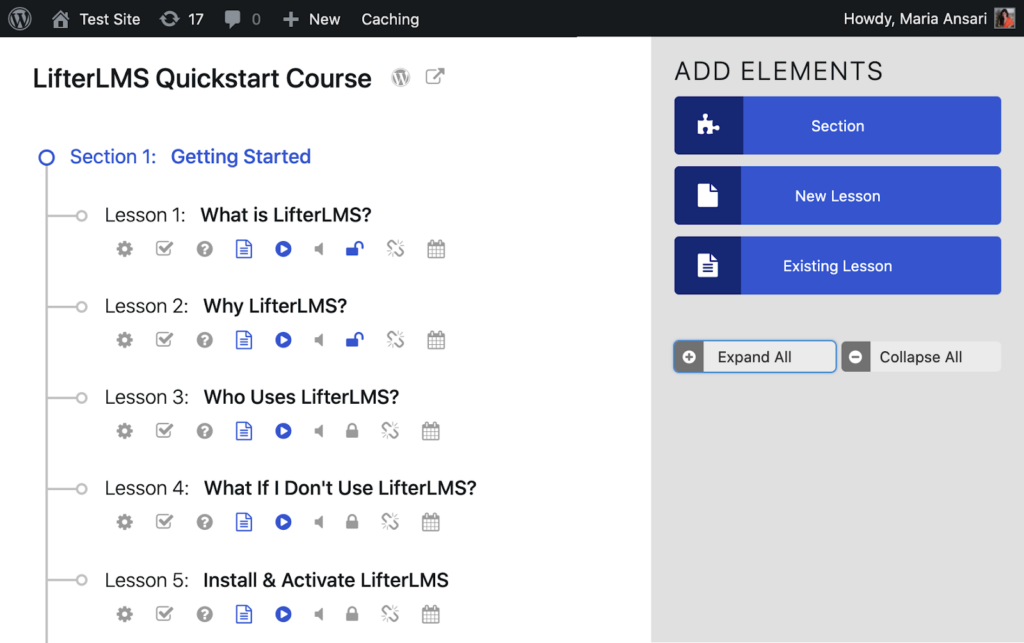Click video play icon for Lesson 5

(x=283, y=614)
